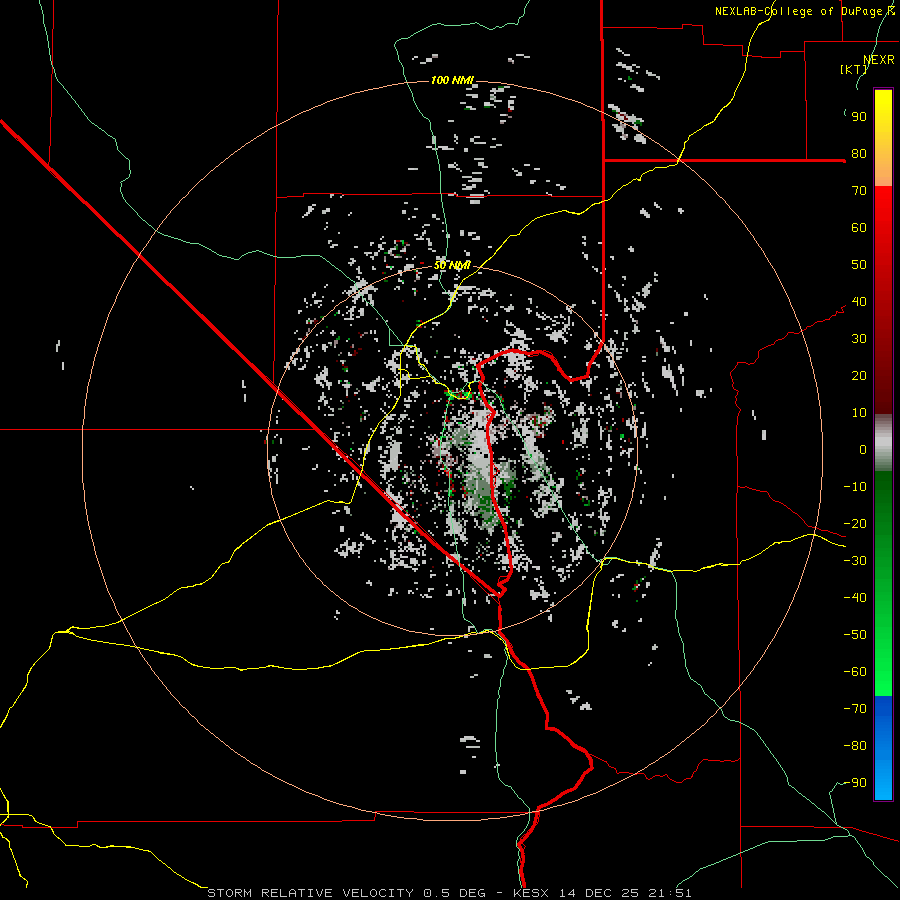Select the NEXLAB-College of DuPage credit text
The height and width of the screenshot is (900, 900).
click(804, 11)
